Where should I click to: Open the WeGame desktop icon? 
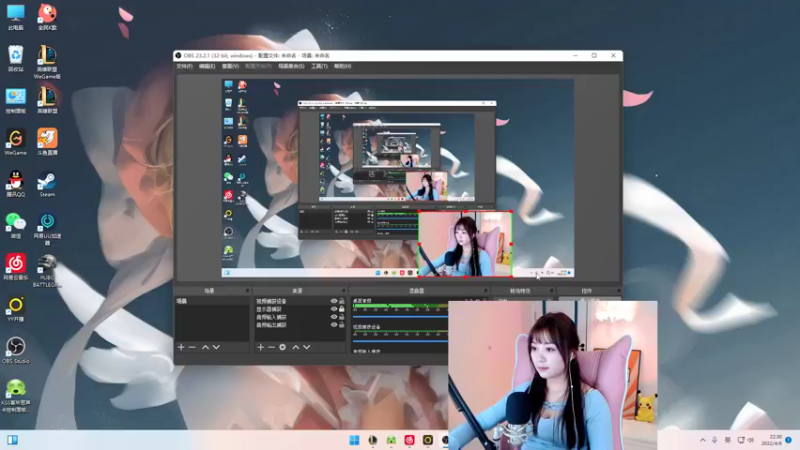pyautogui.click(x=15, y=142)
